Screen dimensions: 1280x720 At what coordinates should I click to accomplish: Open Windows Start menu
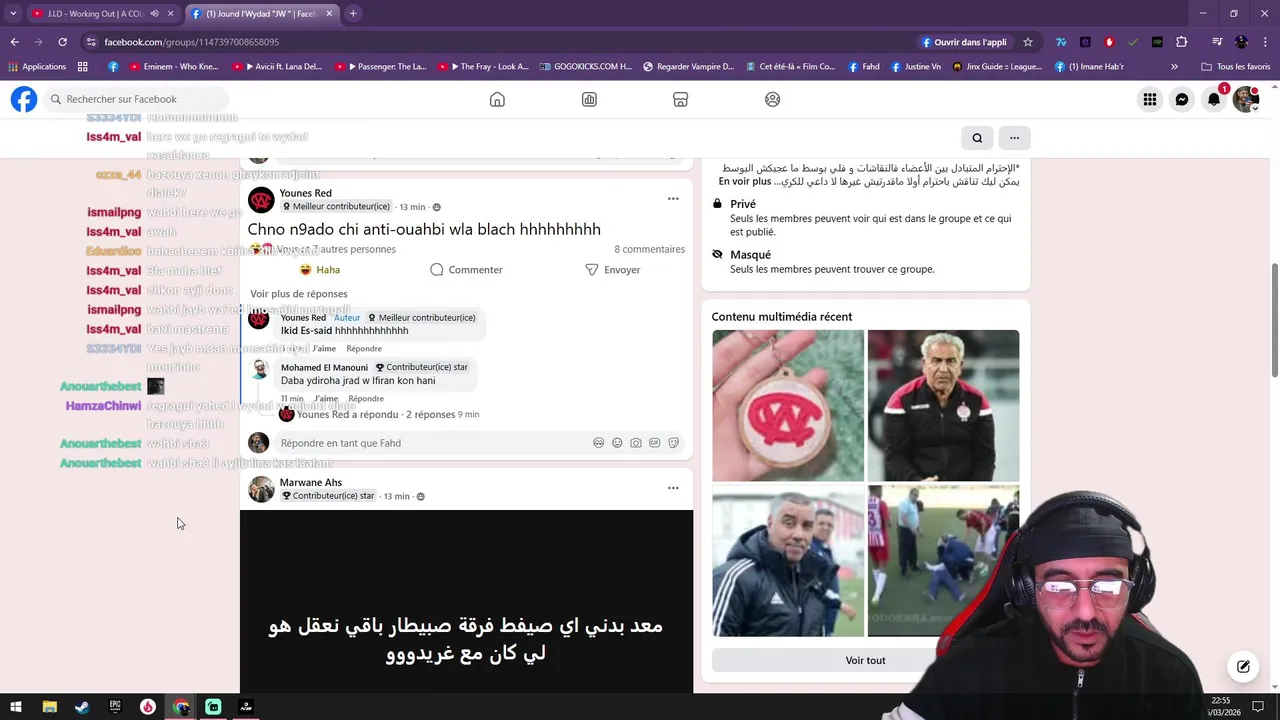15,707
